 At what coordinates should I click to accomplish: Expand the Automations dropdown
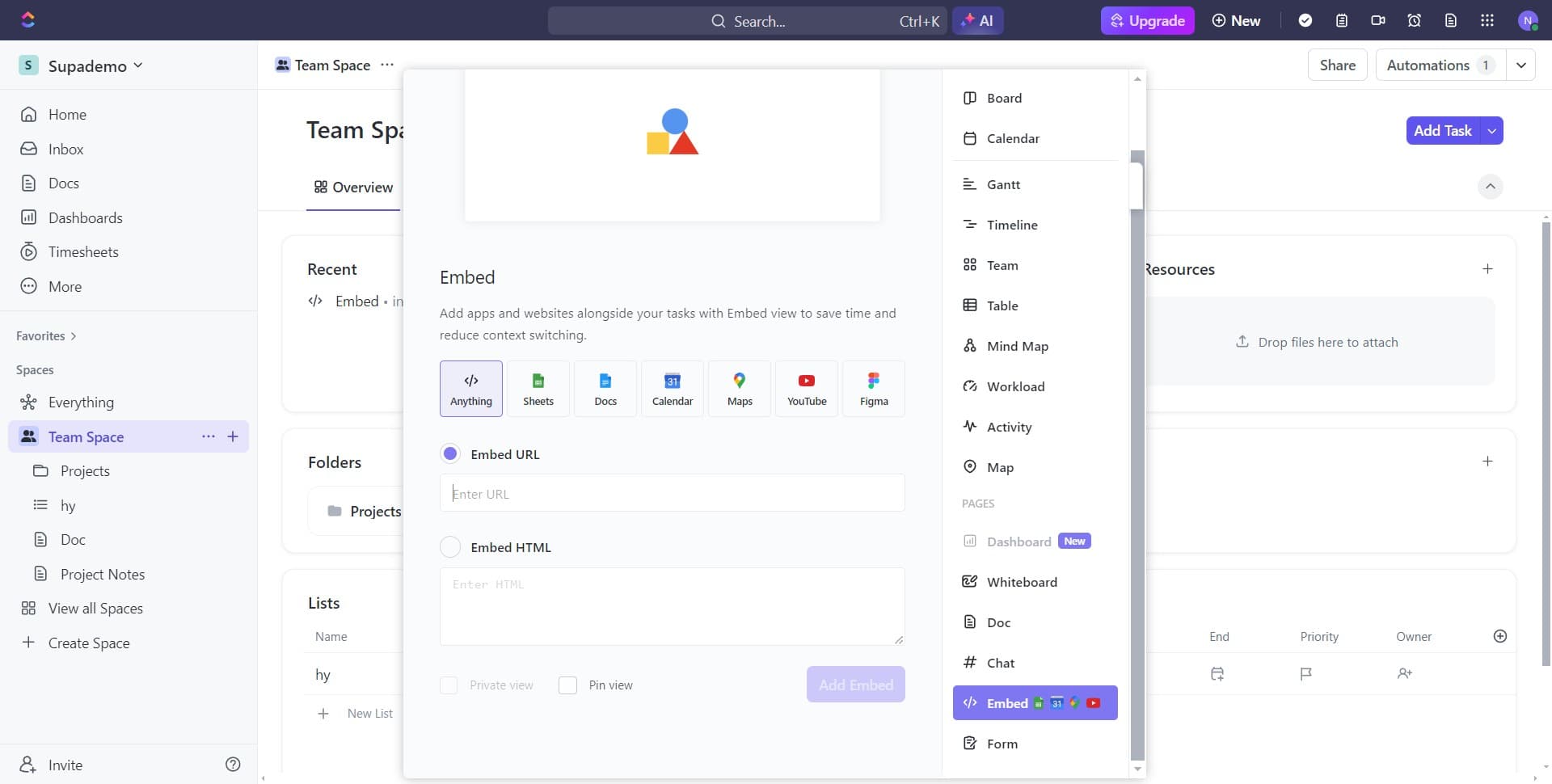point(1523,65)
